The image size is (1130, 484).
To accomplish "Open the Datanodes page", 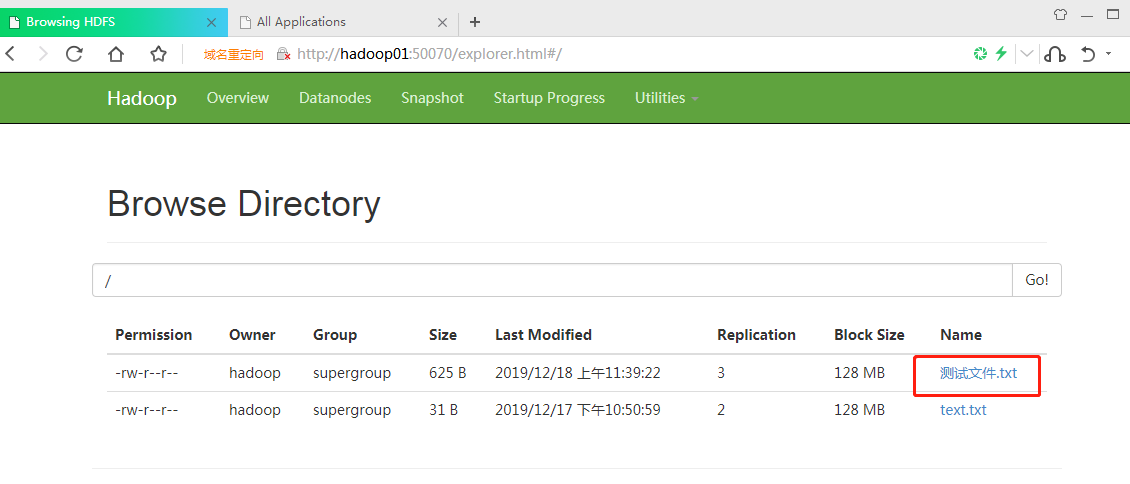I will click(x=335, y=98).
